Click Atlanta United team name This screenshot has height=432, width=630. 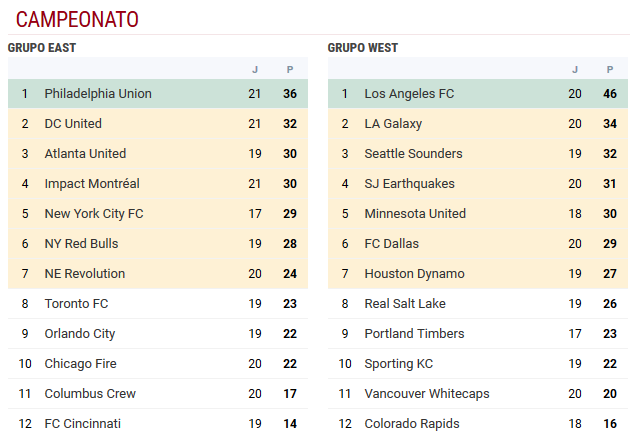point(85,154)
